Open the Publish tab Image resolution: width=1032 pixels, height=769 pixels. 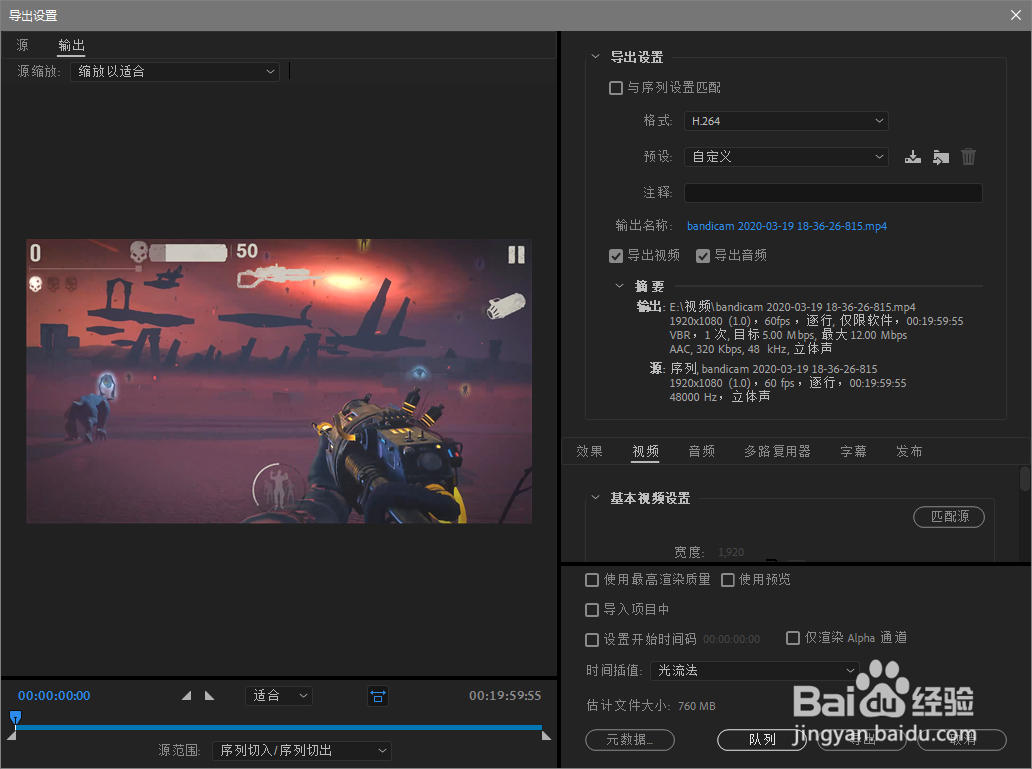coord(909,451)
